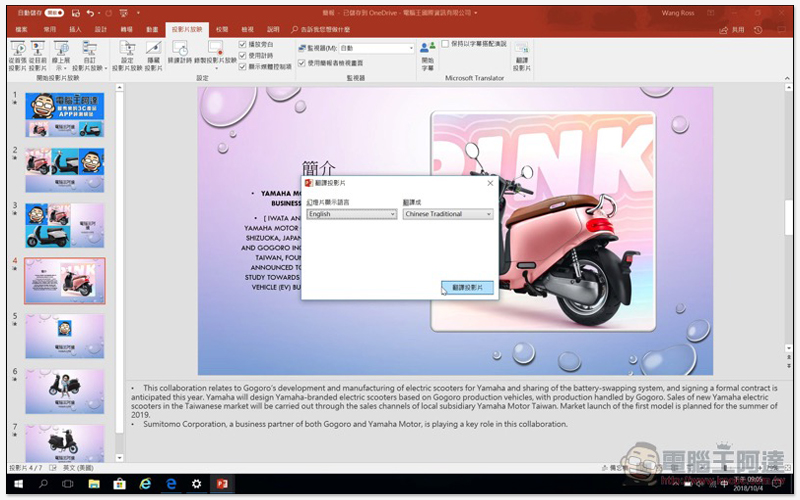Toggle Use Presenter View (使用簡報者檢視畫面) checkbox
The width and height of the screenshot is (800, 500).
[x=302, y=63]
